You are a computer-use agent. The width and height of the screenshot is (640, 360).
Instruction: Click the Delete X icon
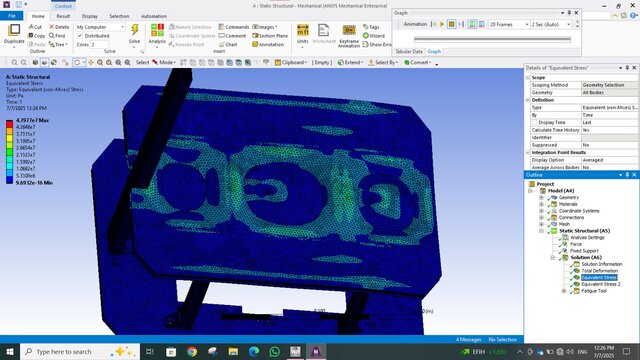(x=51, y=27)
